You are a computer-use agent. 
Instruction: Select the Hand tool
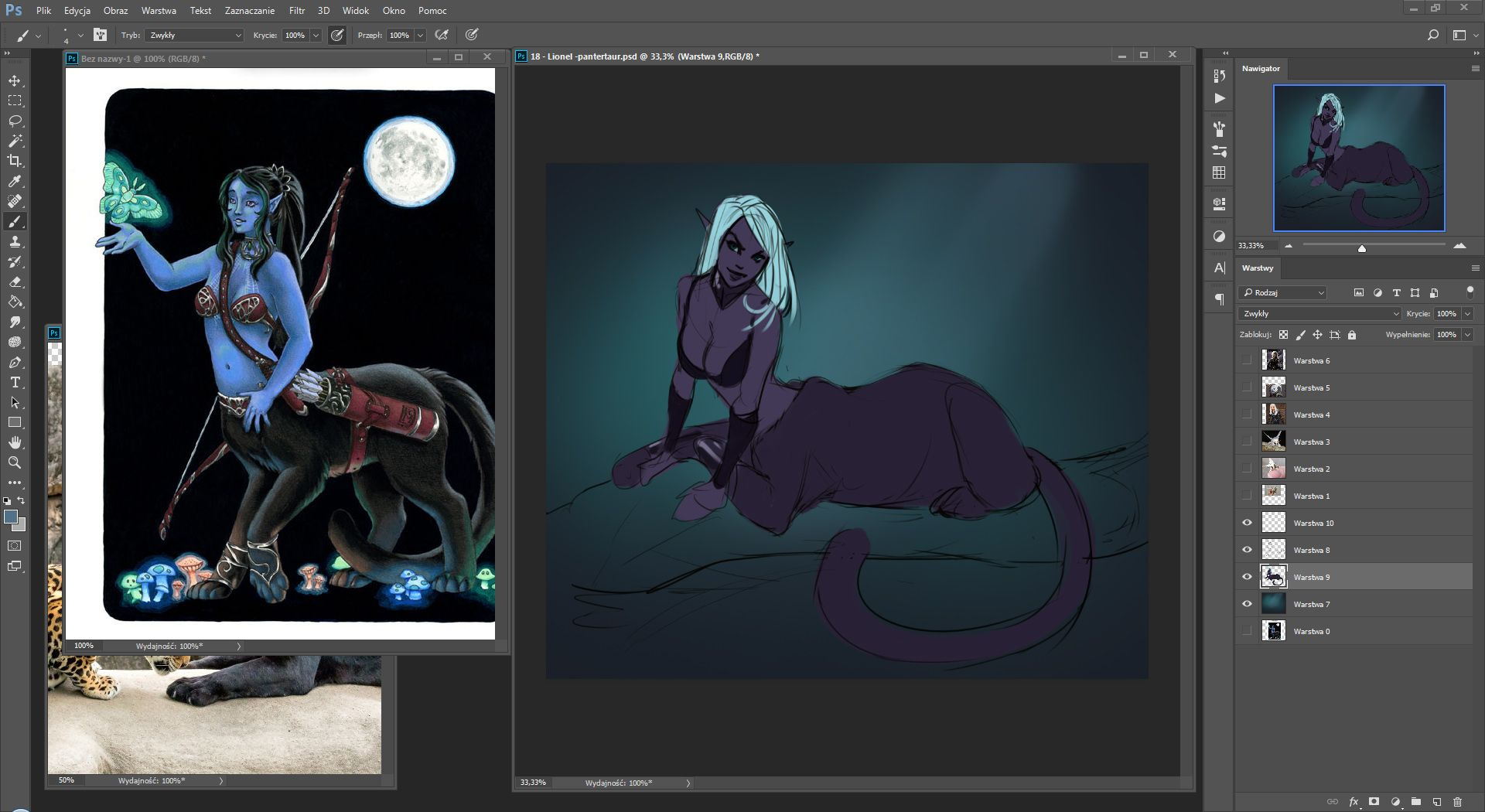(15, 442)
